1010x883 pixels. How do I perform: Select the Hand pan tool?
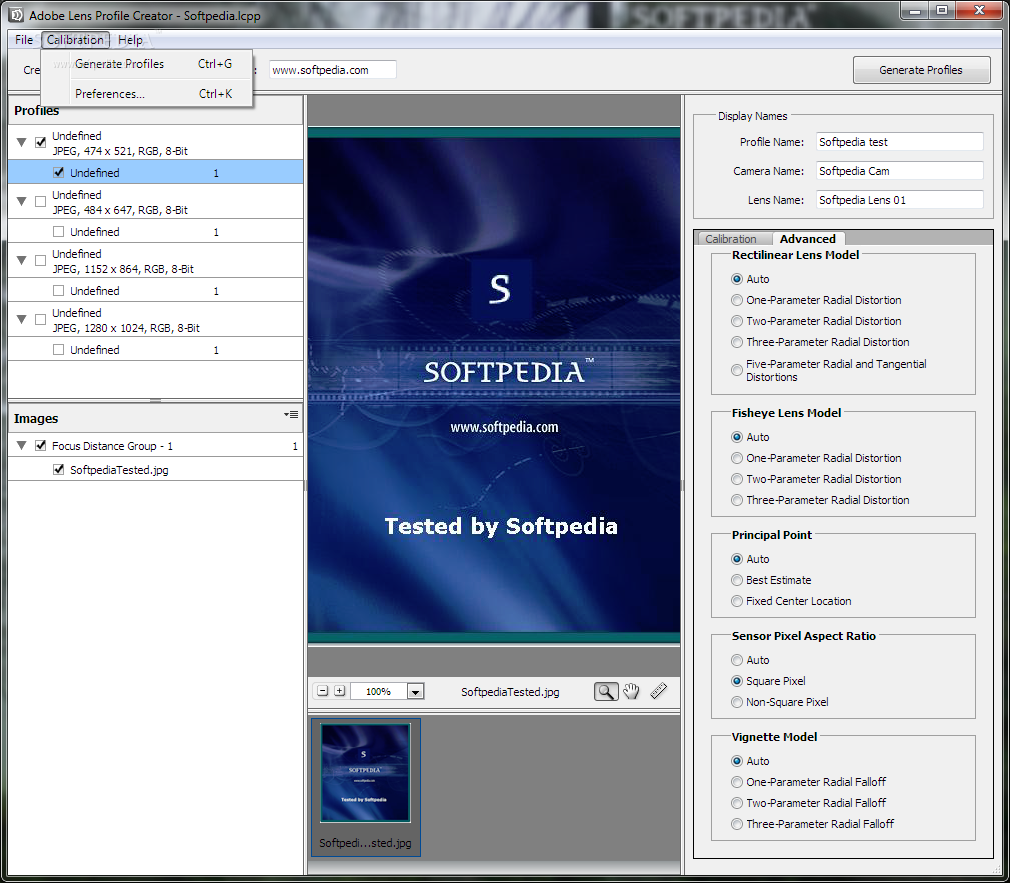[631, 692]
